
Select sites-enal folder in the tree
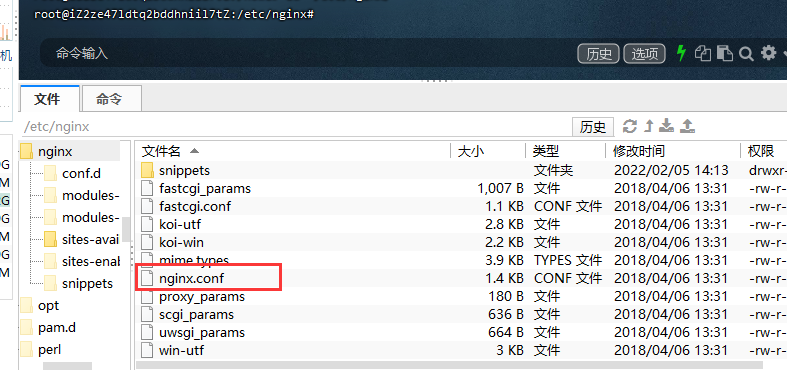coord(91,262)
